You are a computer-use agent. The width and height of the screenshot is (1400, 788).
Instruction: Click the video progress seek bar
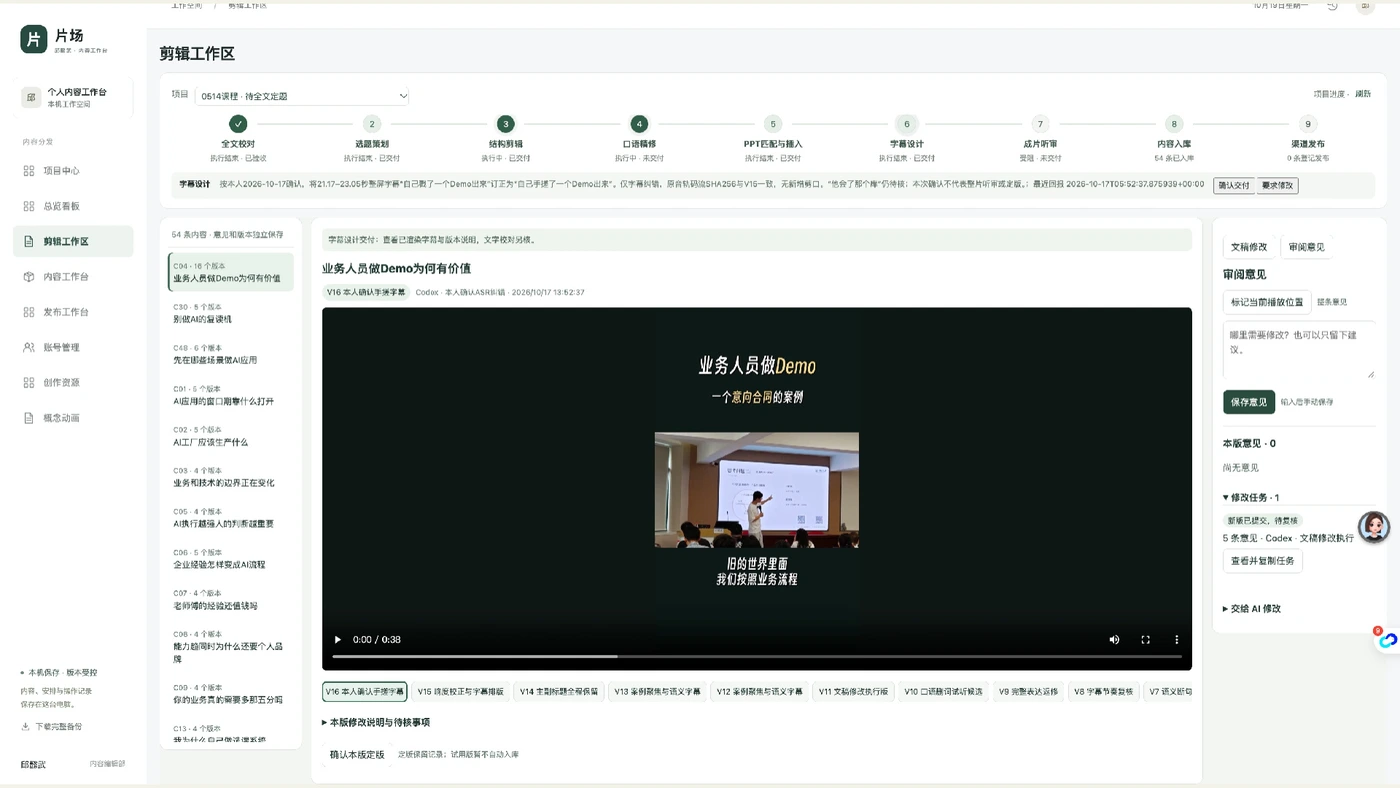coord(757,656)
